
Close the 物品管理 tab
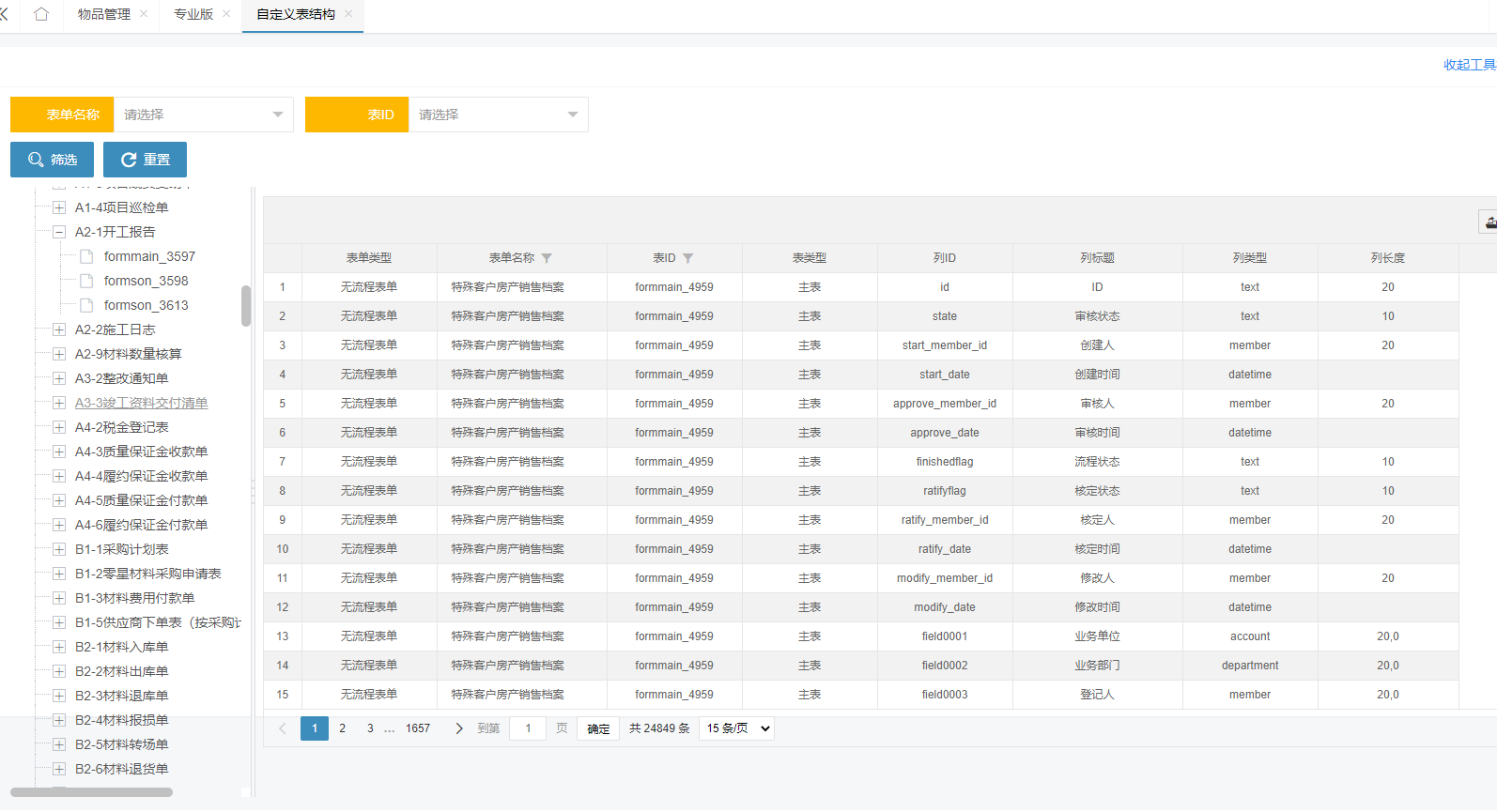click(x=144, y=14)
